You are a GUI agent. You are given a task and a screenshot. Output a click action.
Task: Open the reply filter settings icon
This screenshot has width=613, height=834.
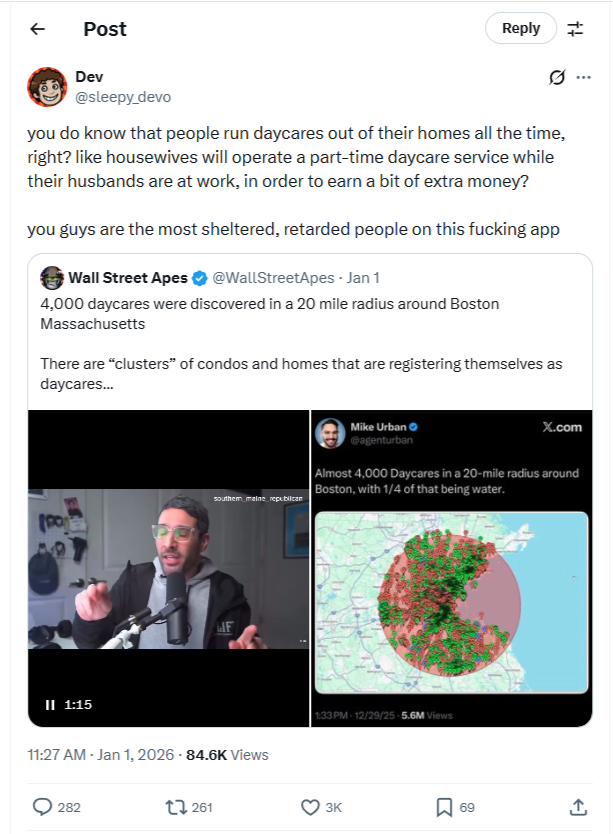pyautogui.click(x=575, y=29)
